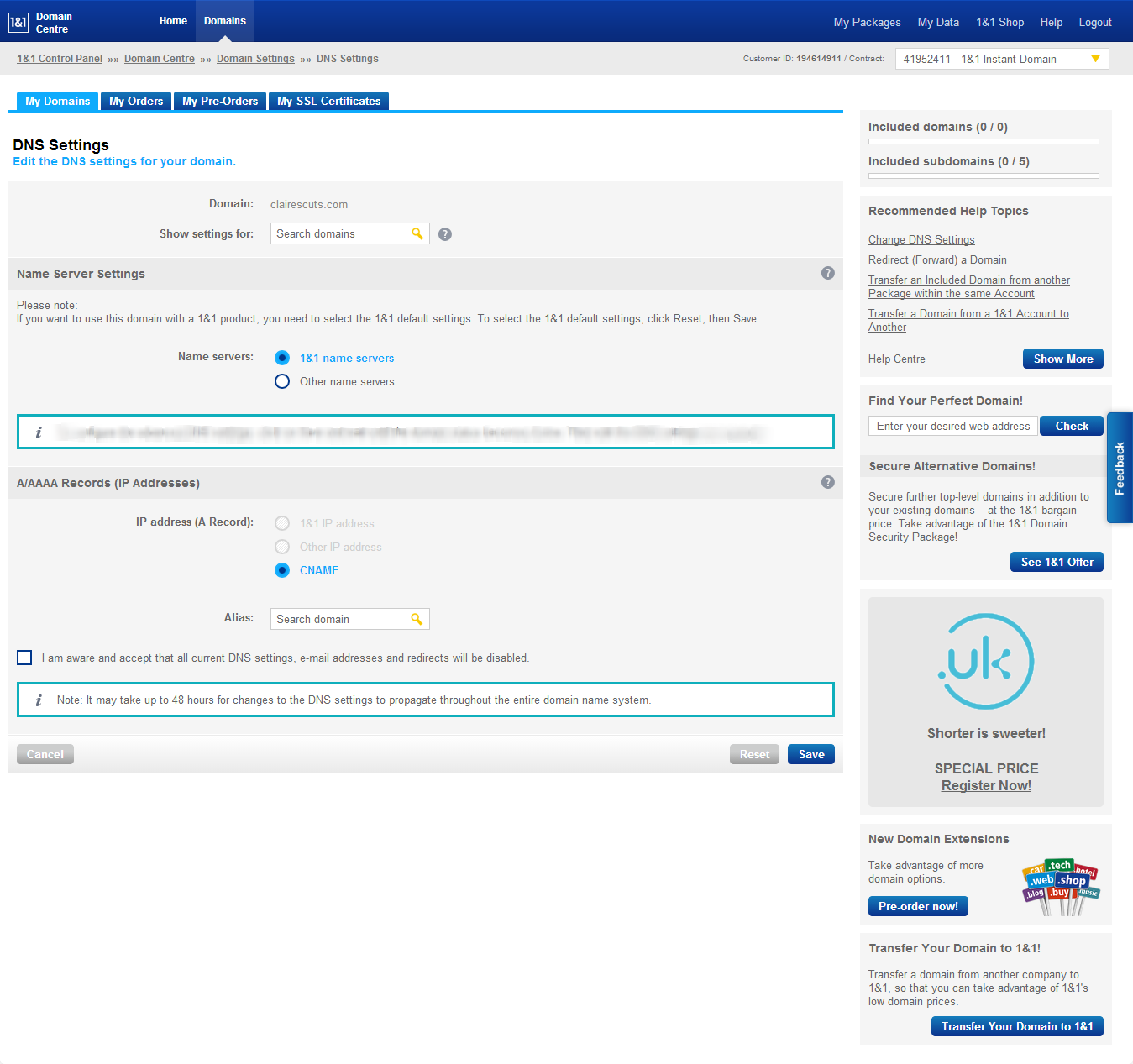The image size is (1133, 1064).
Task: Open help icon beside Show settings for
Action: [445, 234]
